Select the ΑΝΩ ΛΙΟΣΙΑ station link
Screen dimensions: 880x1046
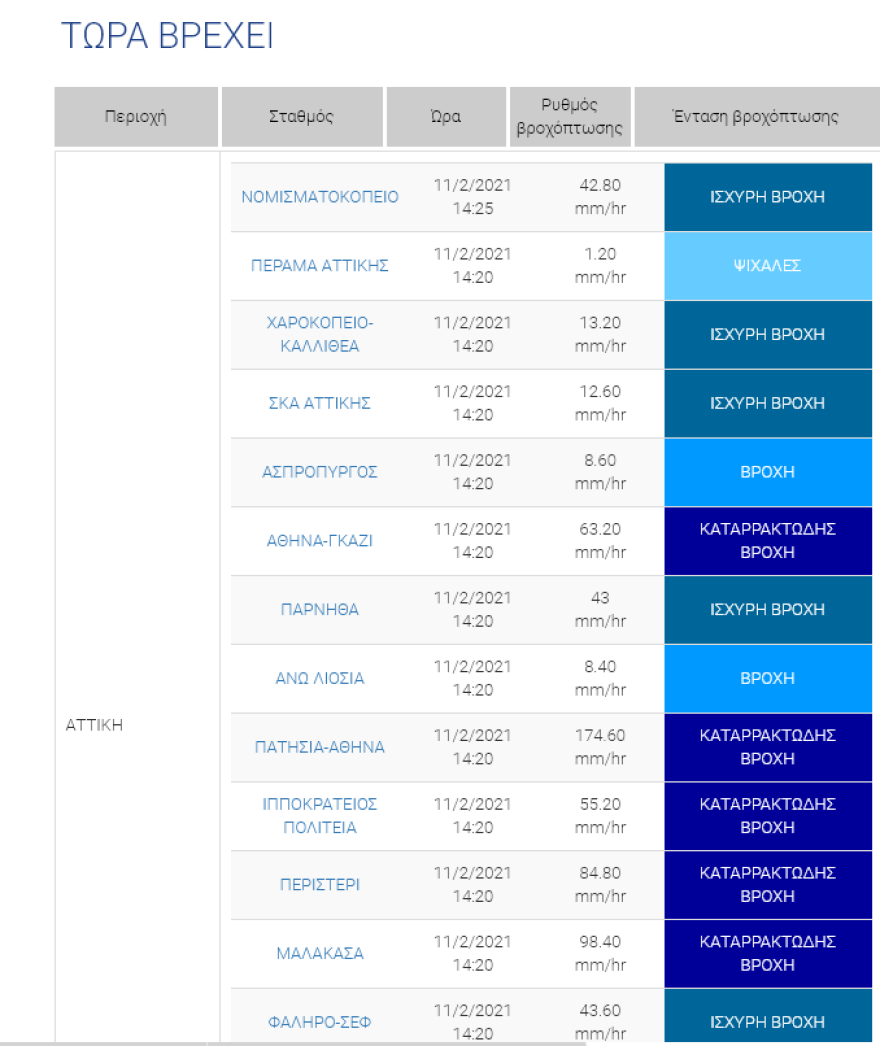point(320,679)
